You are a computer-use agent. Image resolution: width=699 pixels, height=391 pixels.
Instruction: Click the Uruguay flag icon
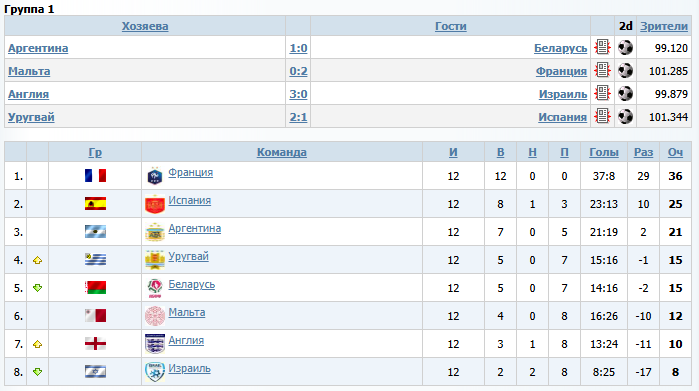(x=95, y=259)
